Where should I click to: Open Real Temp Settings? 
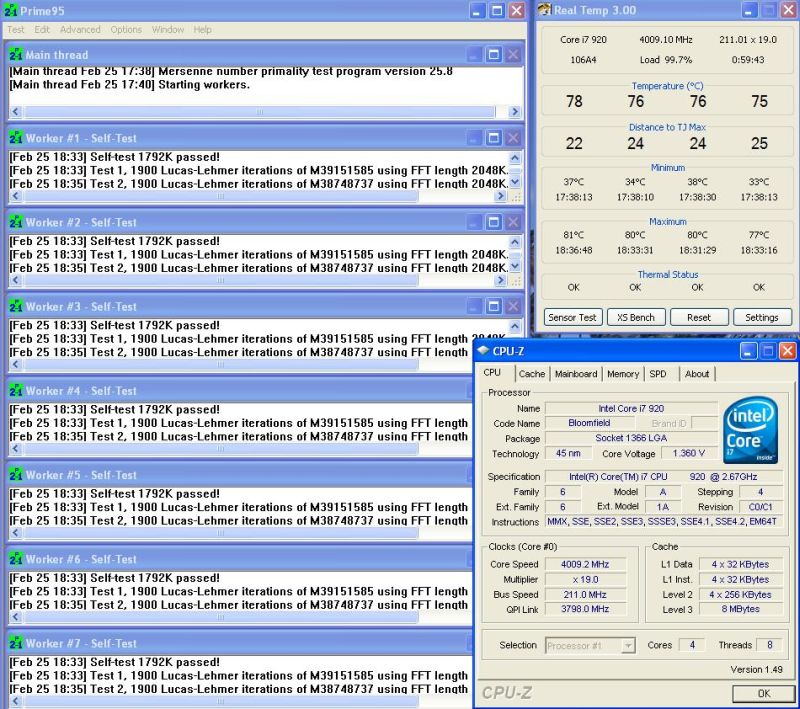click(762, 317)
